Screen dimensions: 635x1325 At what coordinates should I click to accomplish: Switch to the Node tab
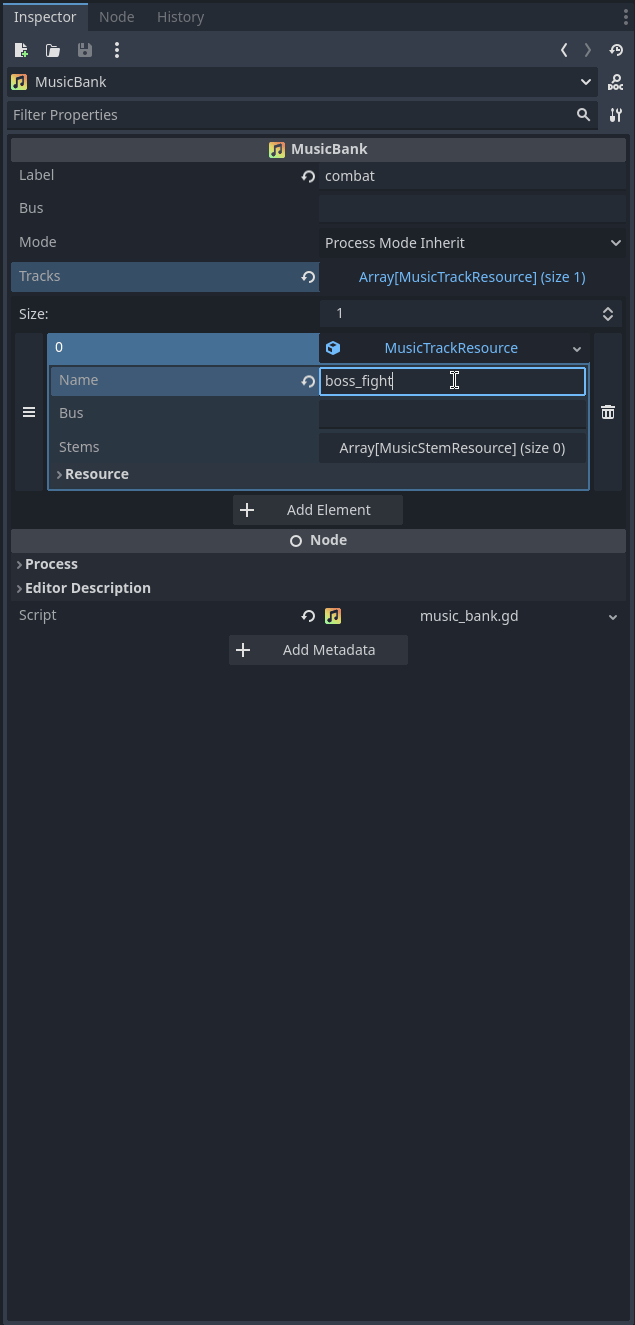(x=117, y=16)
